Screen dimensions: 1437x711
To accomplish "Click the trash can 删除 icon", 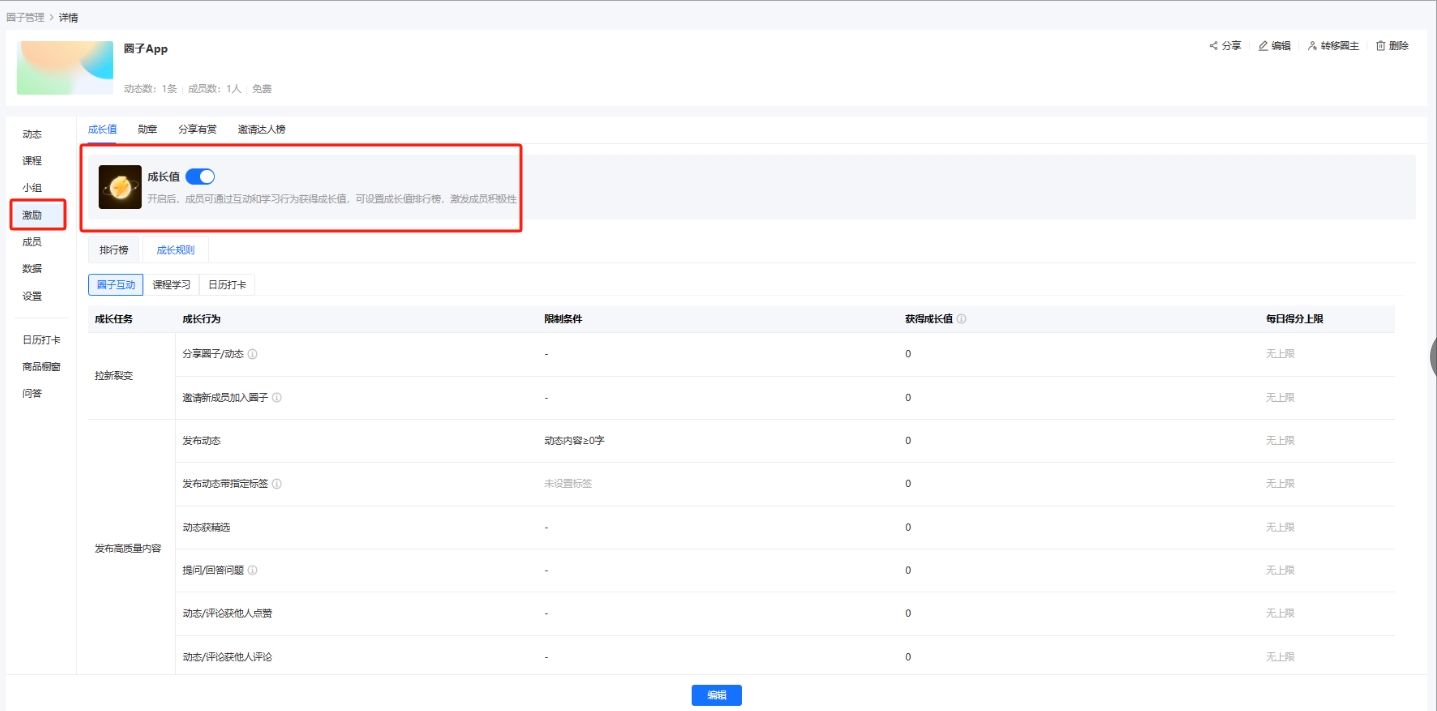I will (1381, 46).
